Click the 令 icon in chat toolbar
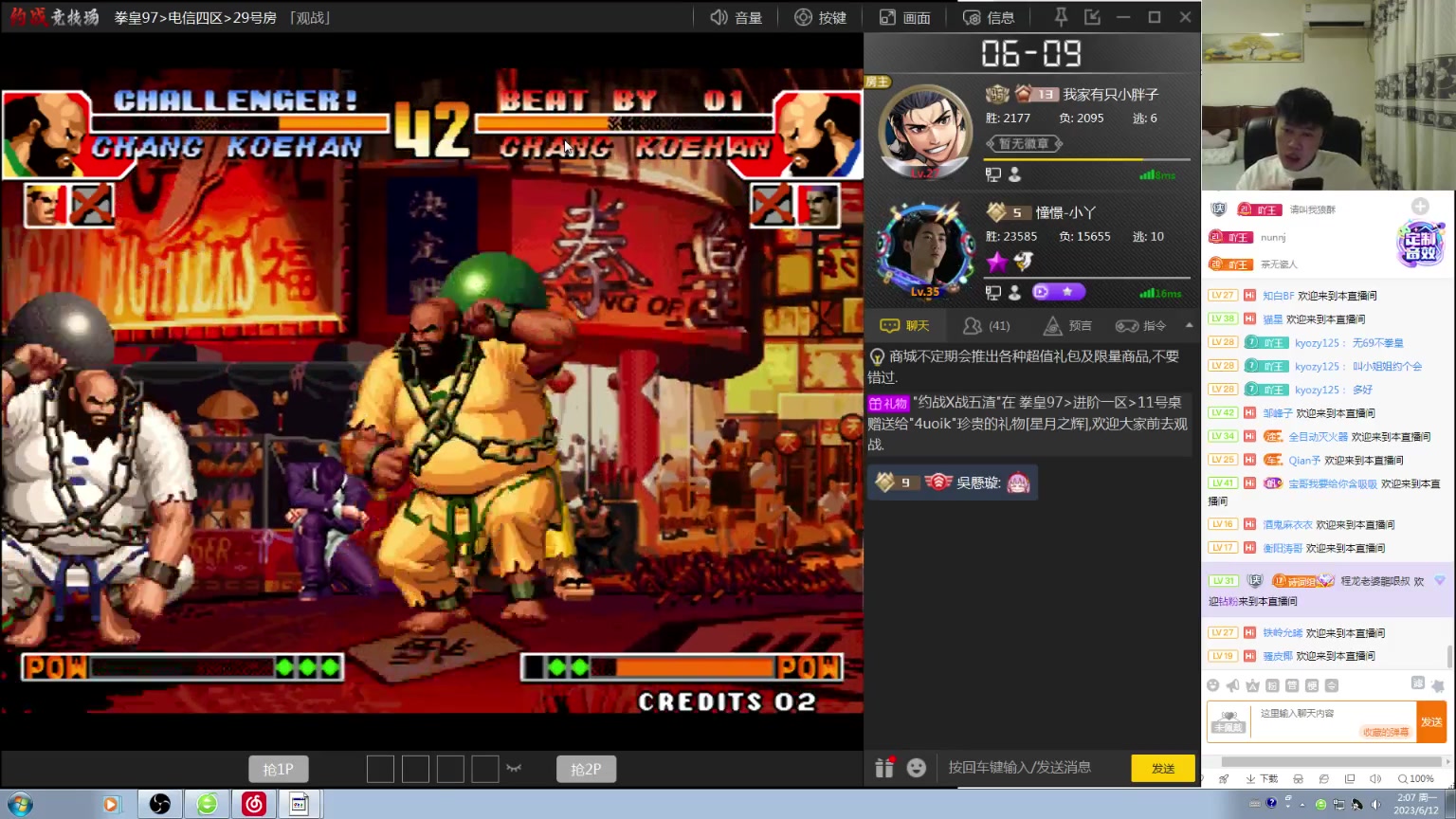1456x819 pixels. 1332,685
